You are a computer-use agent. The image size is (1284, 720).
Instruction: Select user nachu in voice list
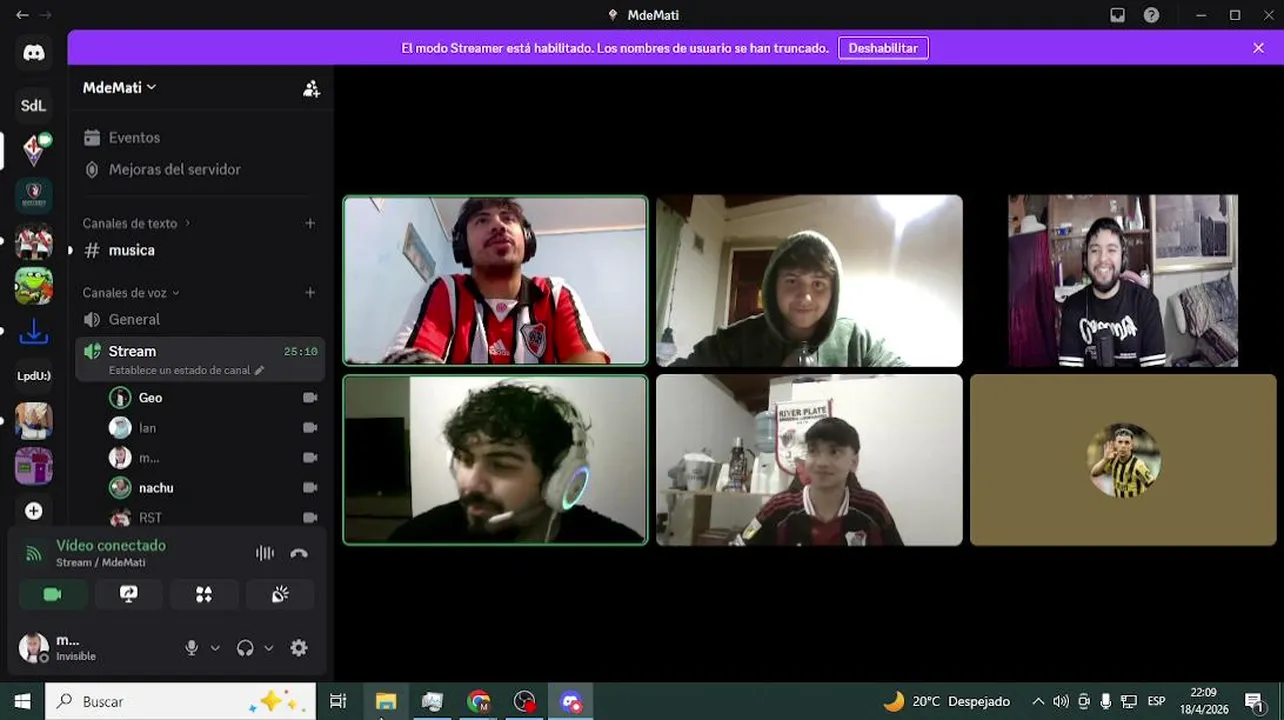(213, 488)
